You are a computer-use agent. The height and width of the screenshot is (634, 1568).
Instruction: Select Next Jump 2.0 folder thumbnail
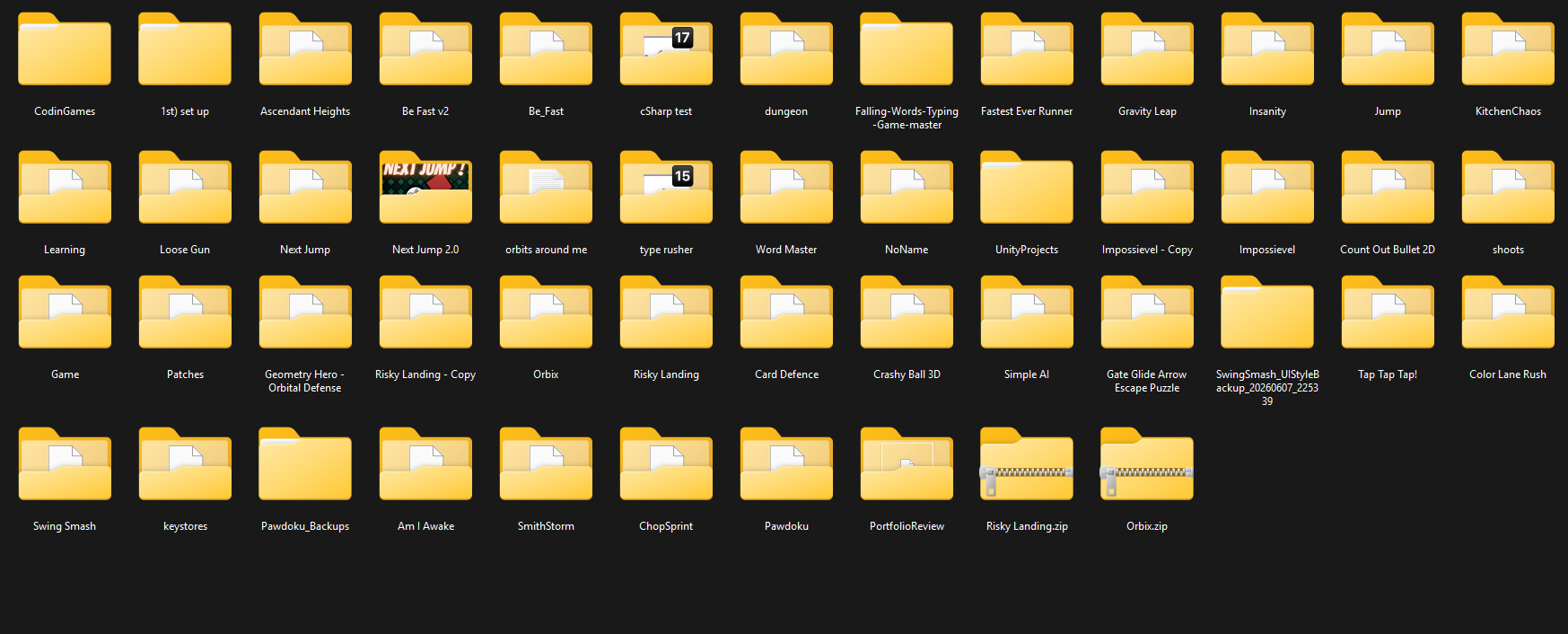425,188
